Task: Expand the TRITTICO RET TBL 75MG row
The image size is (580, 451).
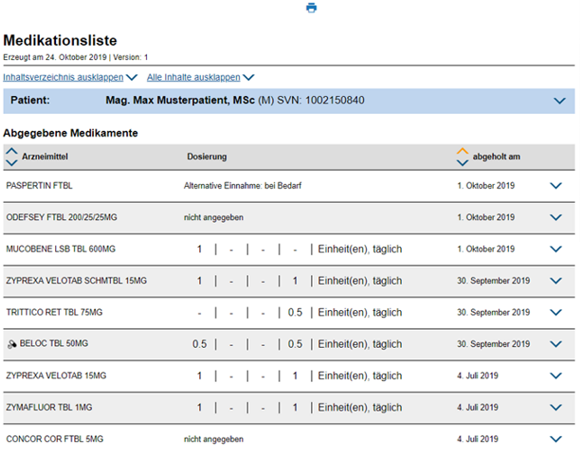Action: tap(556, 313)
